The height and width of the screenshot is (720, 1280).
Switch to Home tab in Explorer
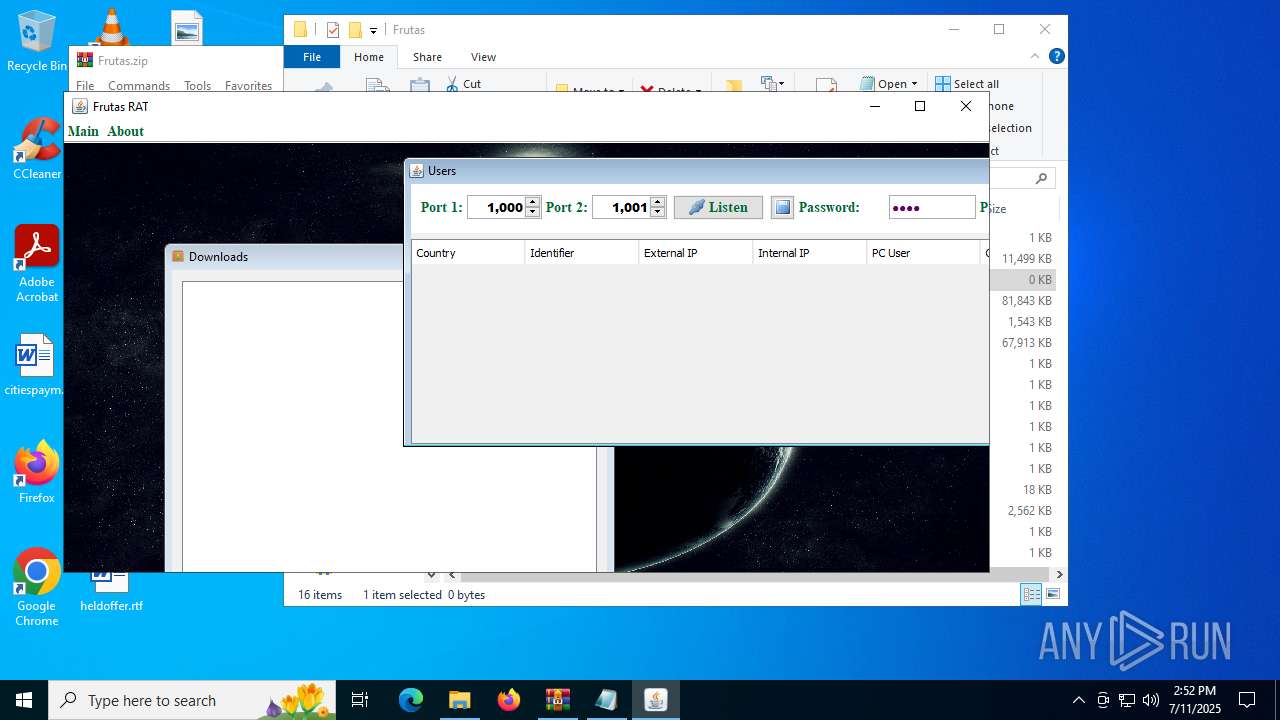tap(369, 57)
